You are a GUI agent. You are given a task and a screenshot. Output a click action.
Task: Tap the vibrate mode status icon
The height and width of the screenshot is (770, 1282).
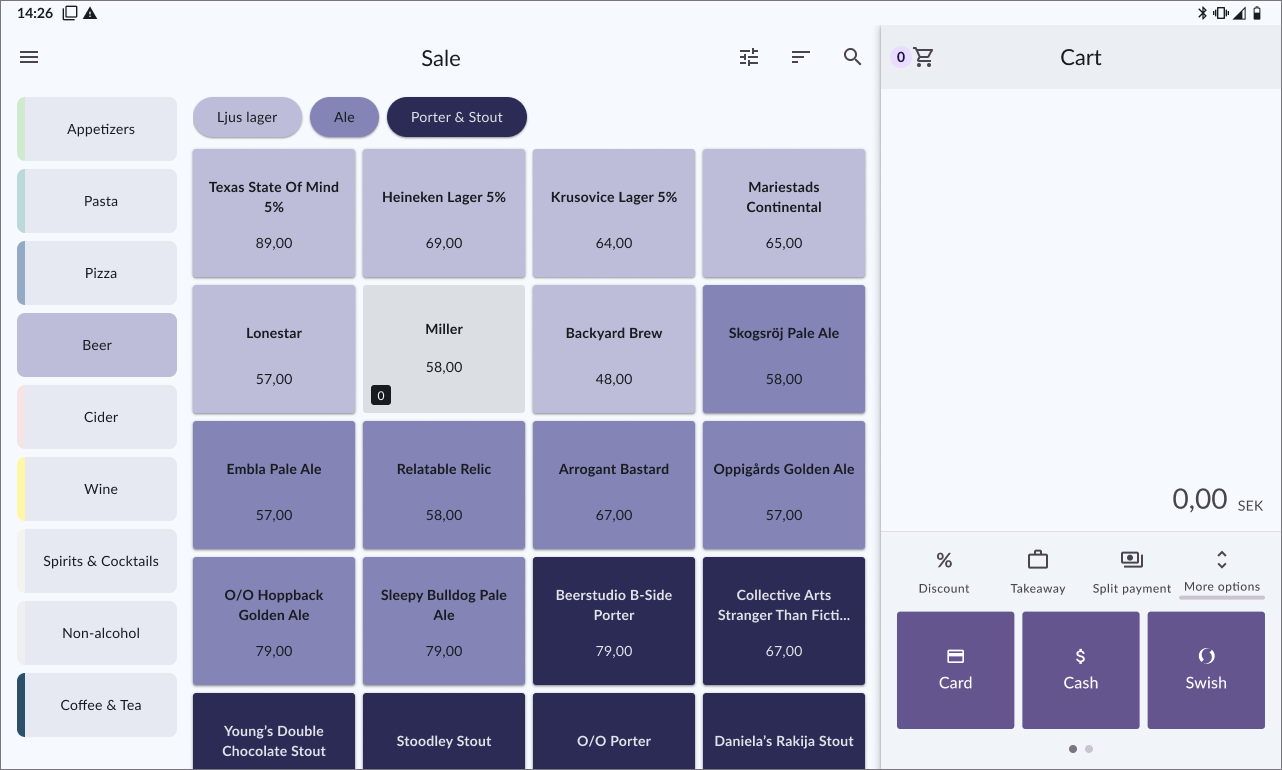click(1221, 13)
